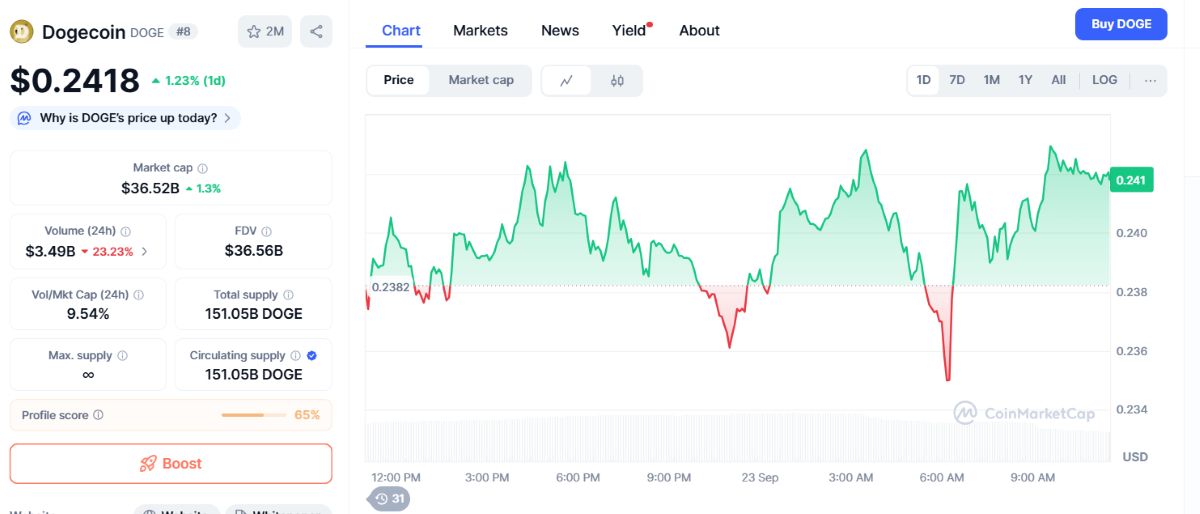Screen dimensions: 1200x514
Task: Select Price chart mode
Action: pos(398,80)
